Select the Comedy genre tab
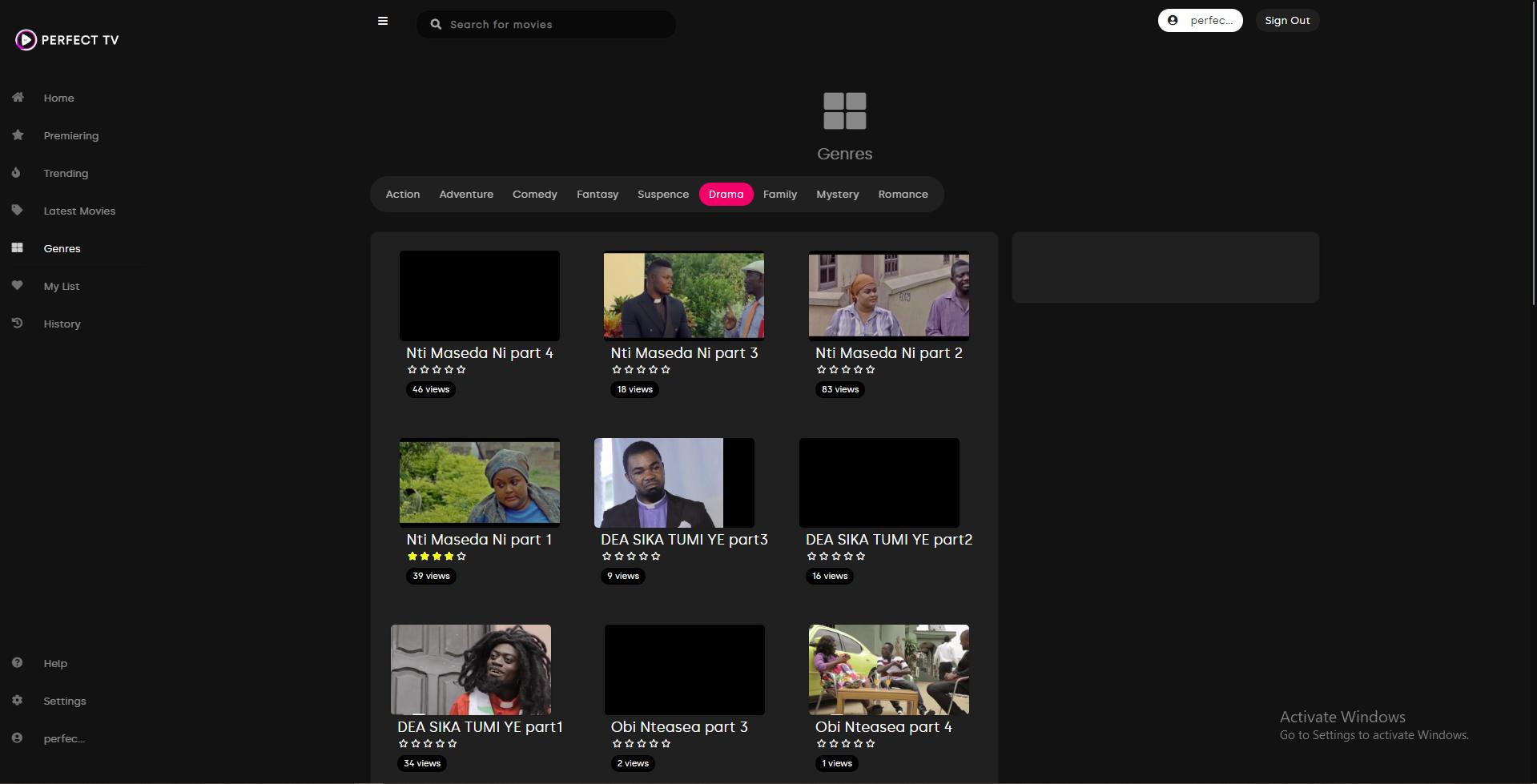 (535, 195)
